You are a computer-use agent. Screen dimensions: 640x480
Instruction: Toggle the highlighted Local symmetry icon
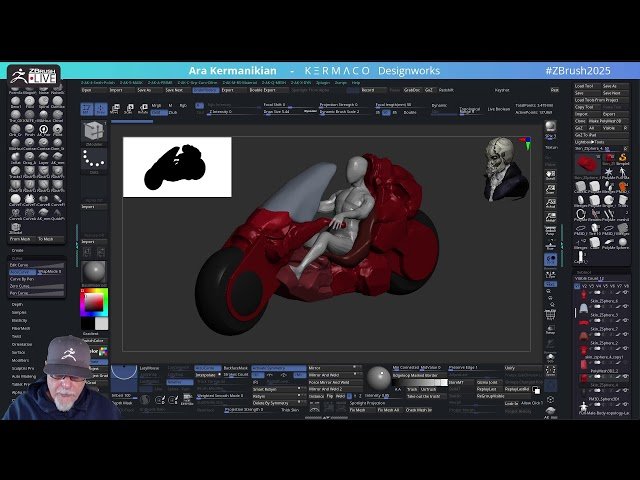point(550,259)
